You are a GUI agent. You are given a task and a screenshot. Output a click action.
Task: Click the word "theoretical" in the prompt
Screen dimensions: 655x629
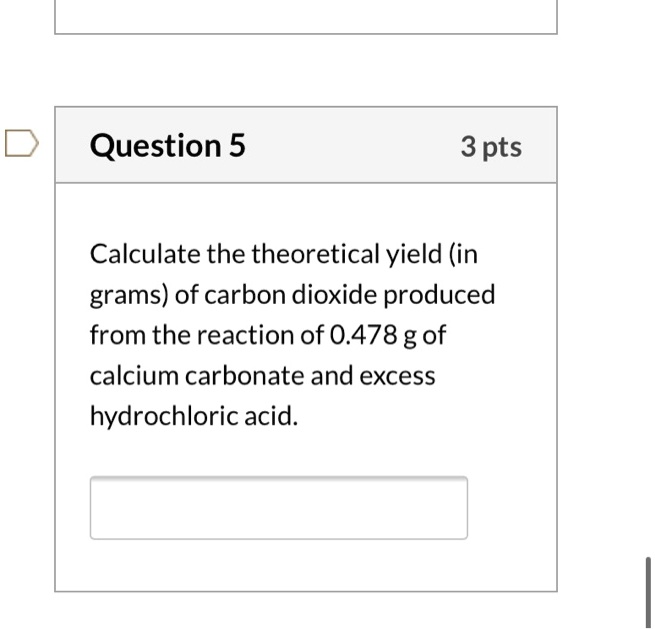(316, 254)
